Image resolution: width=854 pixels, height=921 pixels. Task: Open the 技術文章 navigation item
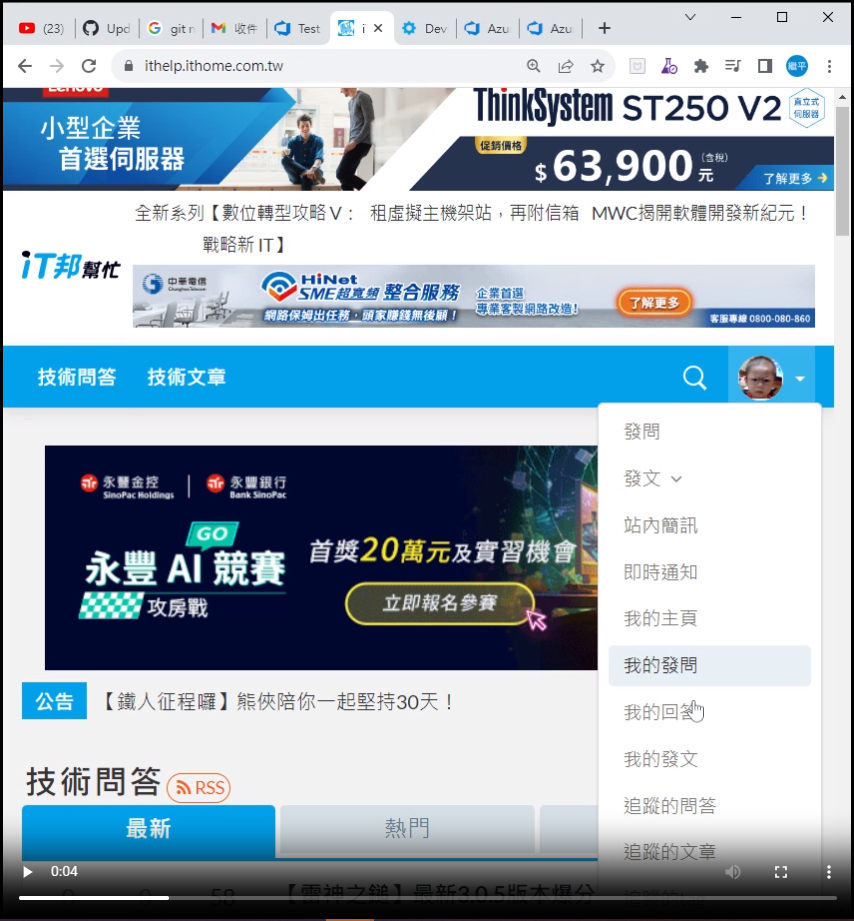[x=186, y=377]
